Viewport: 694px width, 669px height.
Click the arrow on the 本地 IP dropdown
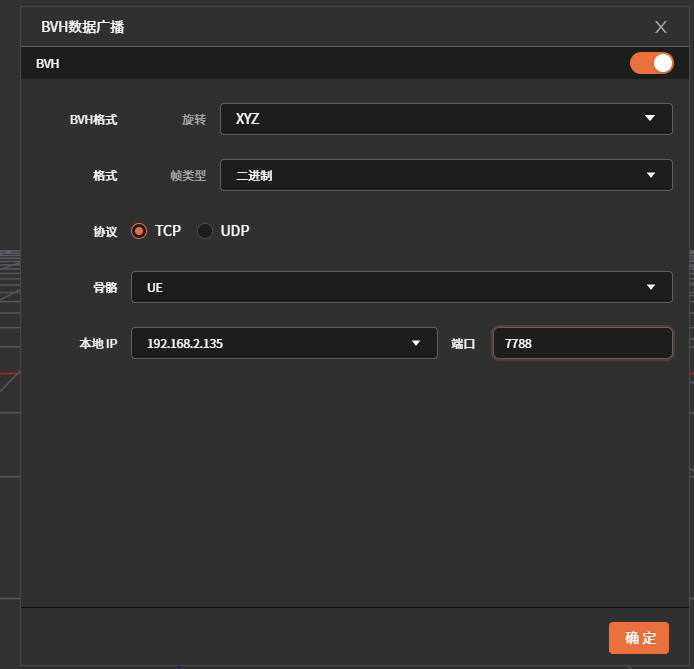point(416,343)
